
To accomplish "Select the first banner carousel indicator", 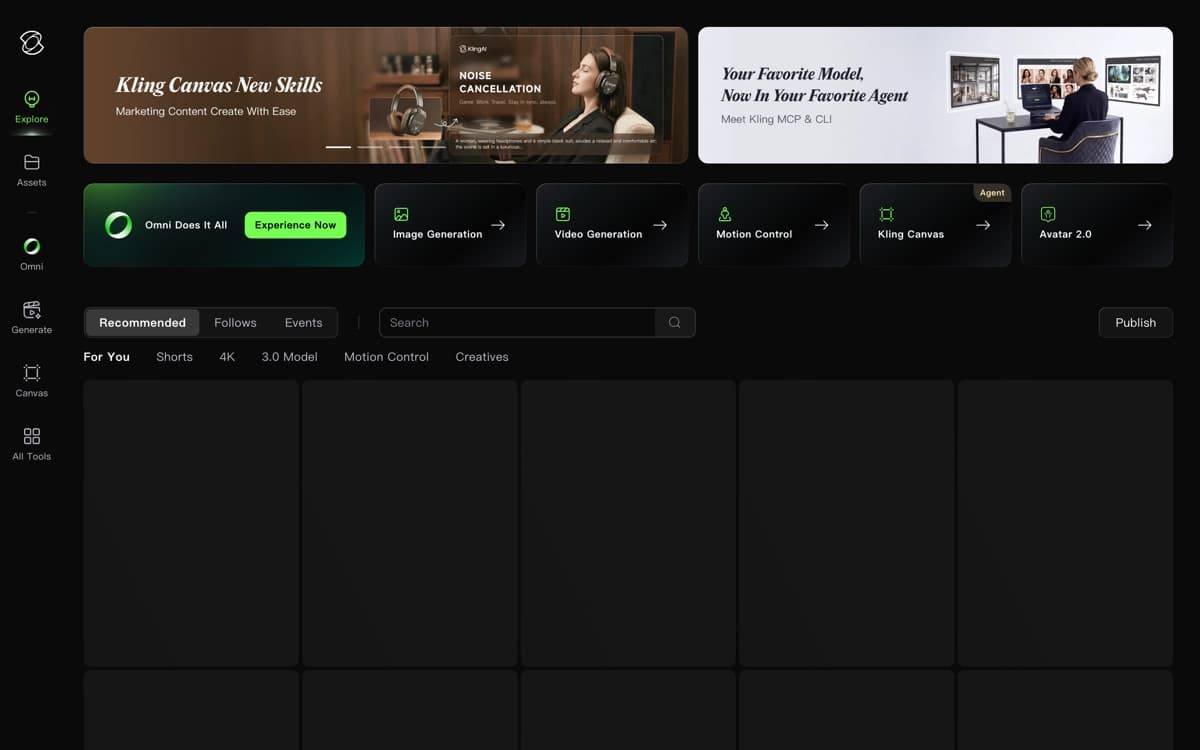I will [x=338, y=147].
